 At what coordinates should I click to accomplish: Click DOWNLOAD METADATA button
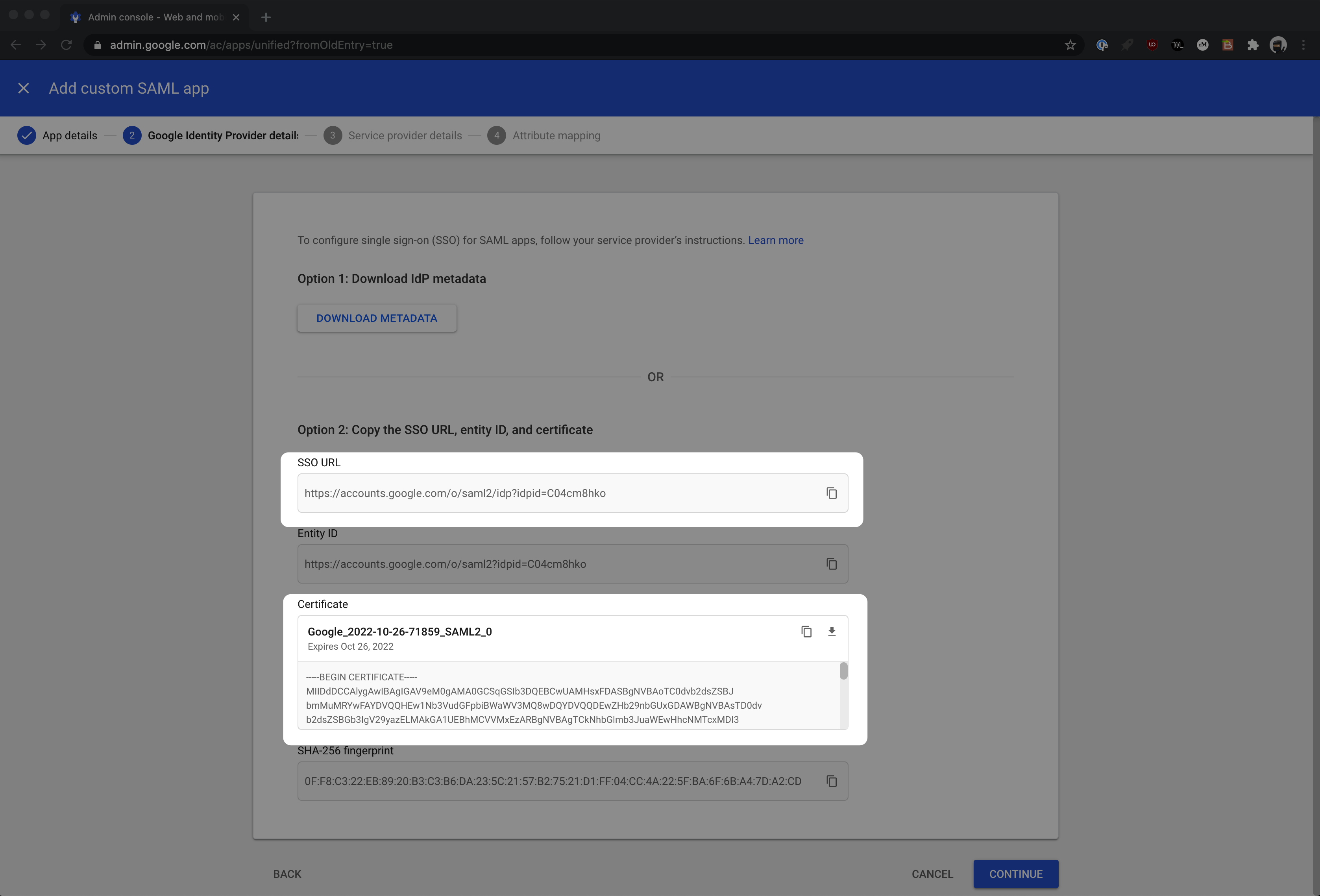(x=377, y=318)
